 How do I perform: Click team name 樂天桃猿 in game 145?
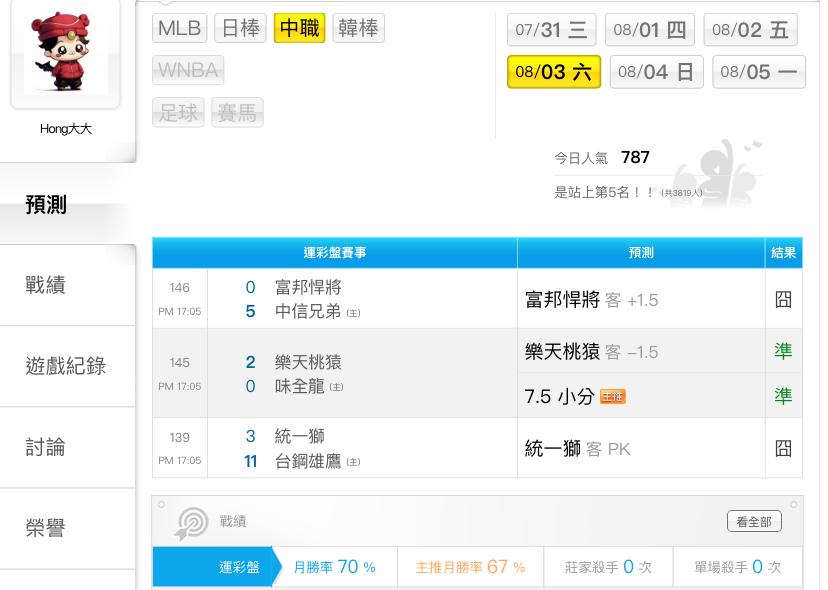point(308,362)
